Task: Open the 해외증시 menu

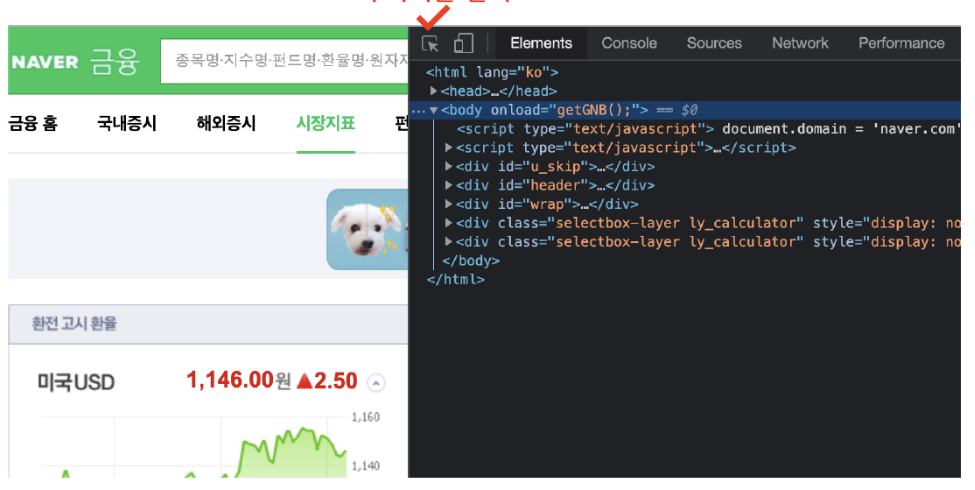Action: (226, 123)
